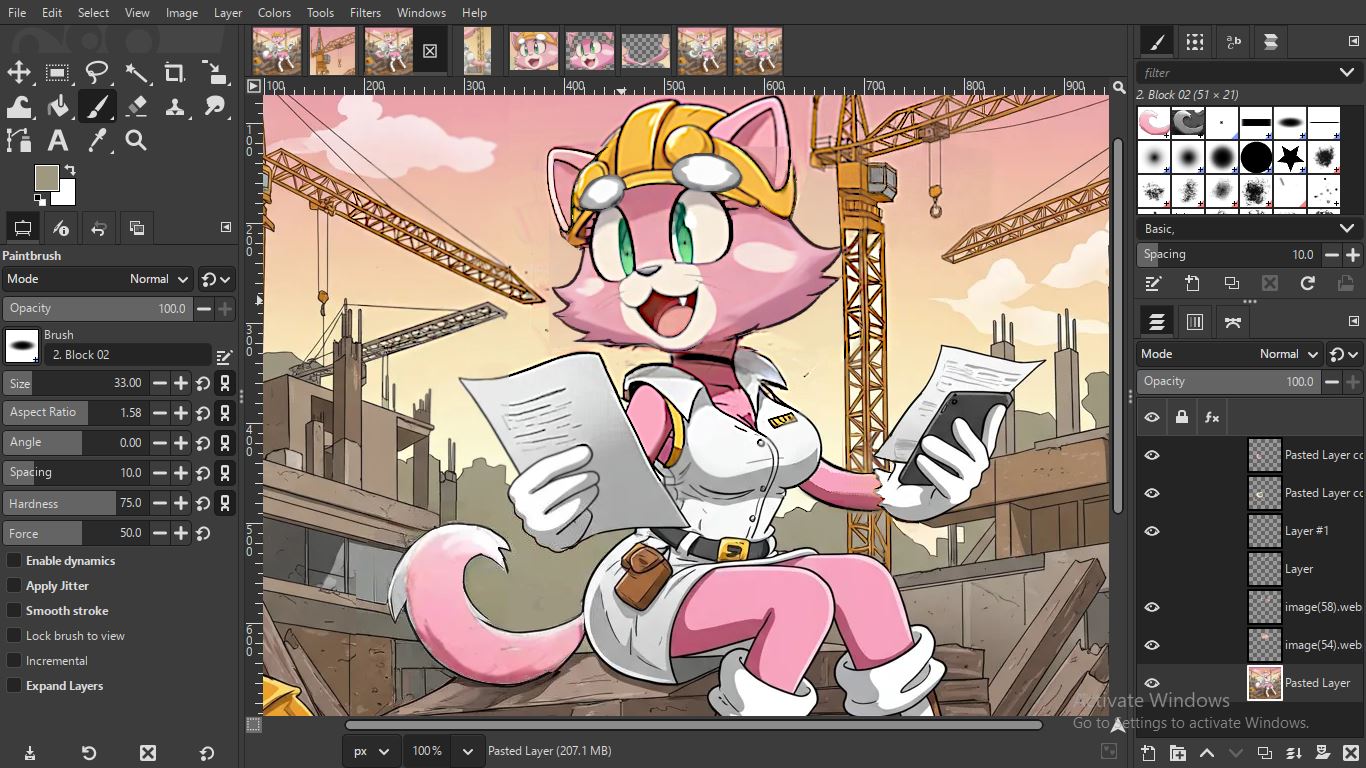Click the foreground color swatch

[x=47, y=178]
